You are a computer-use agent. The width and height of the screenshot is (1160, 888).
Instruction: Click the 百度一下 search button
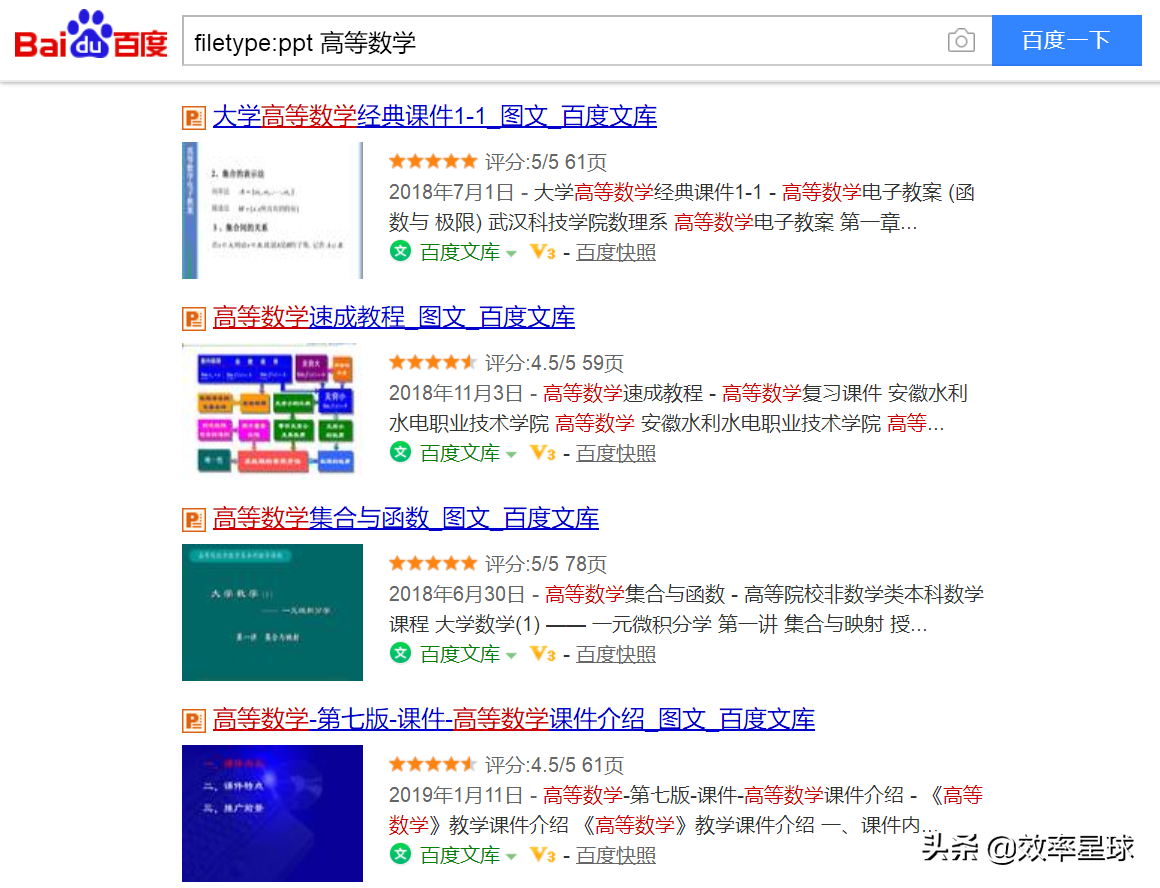click(x=1066, y=41)
